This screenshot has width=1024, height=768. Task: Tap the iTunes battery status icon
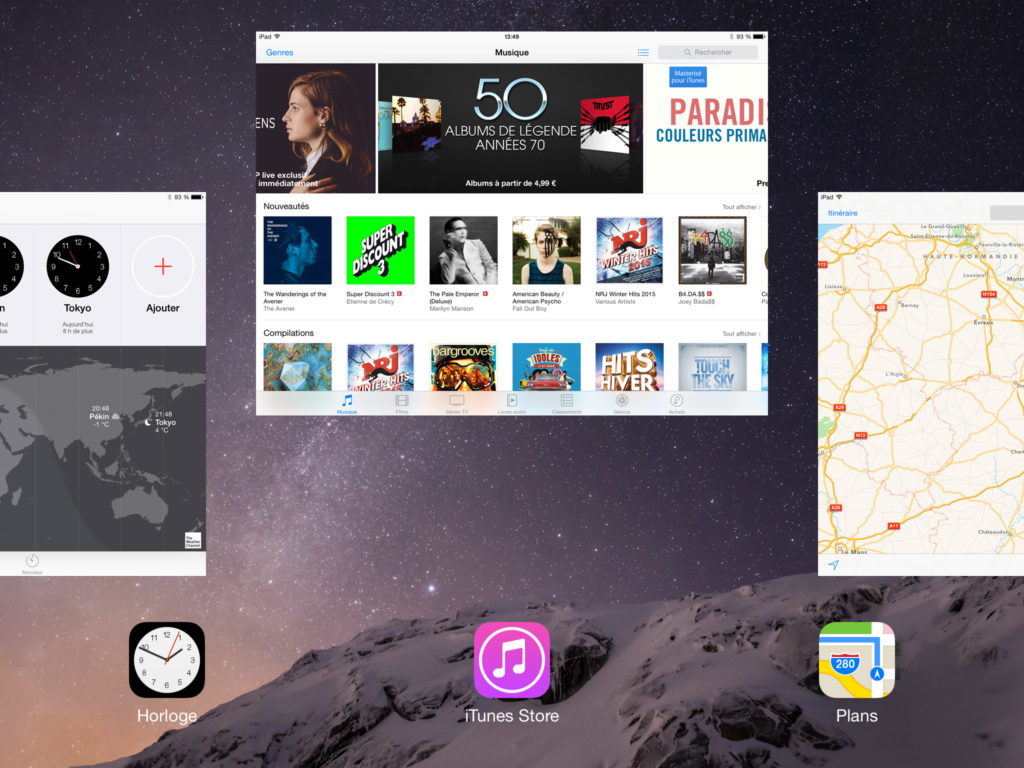coord(758,37)
